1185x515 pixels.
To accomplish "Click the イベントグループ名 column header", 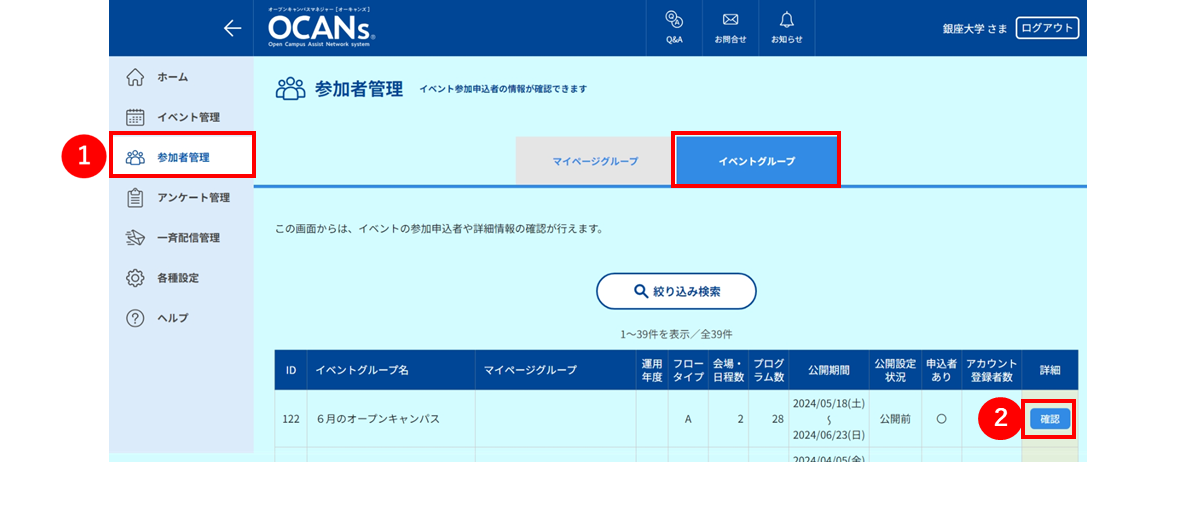I will tap(391, 371).
